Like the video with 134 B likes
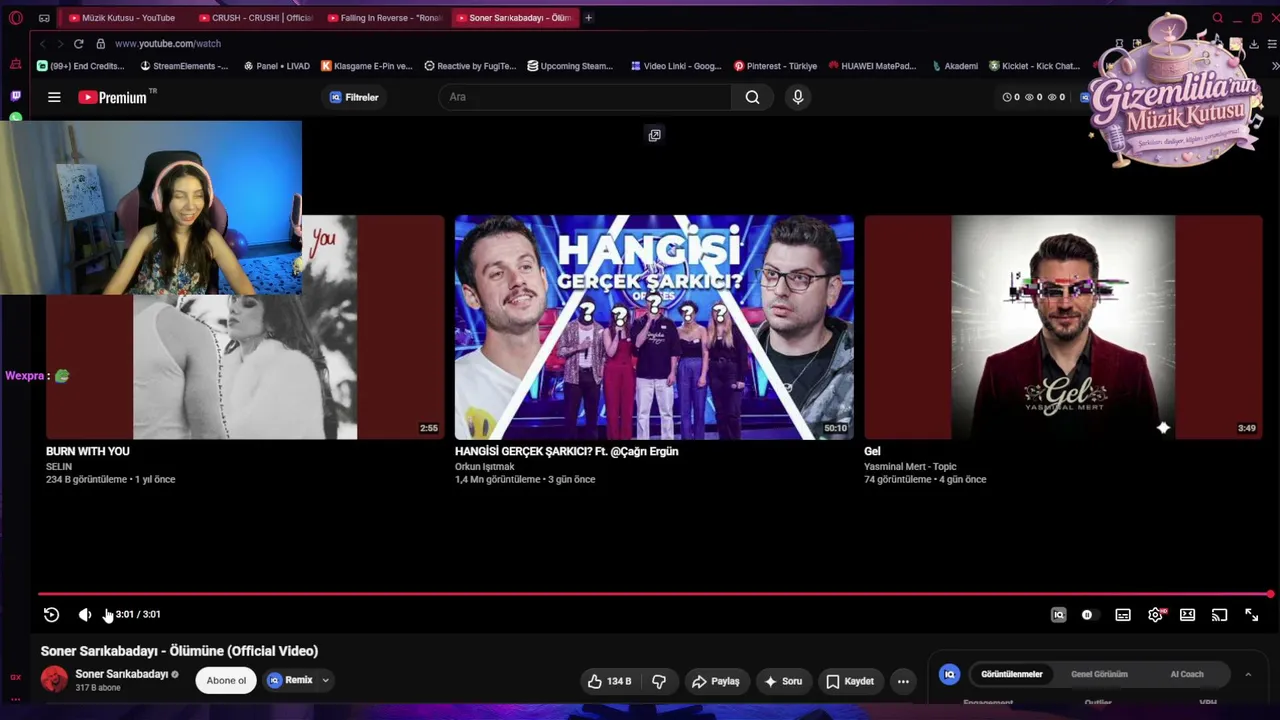 (x=609, y=681)
